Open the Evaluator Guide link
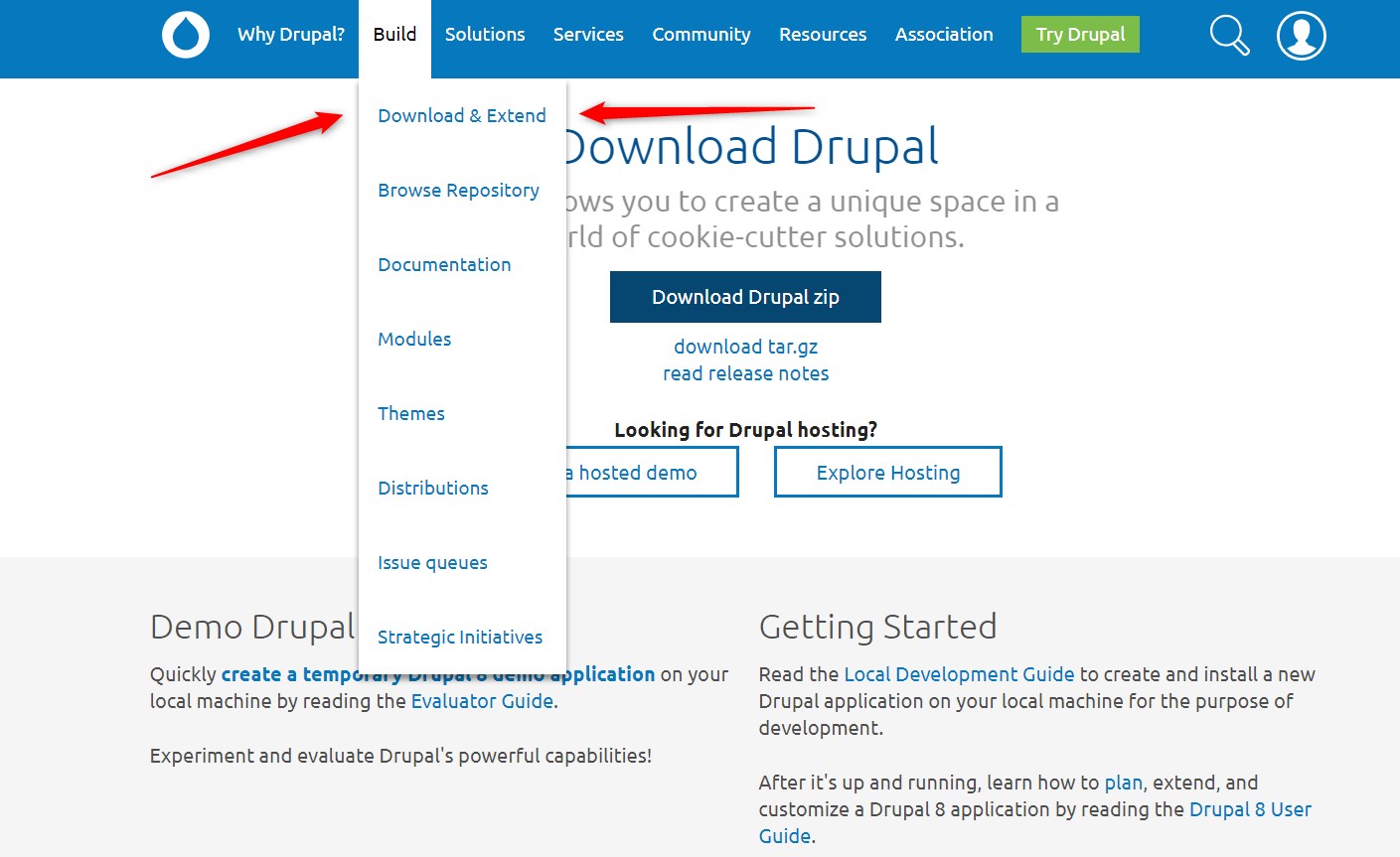The width and height of the screenshot is (1400, 857). 482,701
